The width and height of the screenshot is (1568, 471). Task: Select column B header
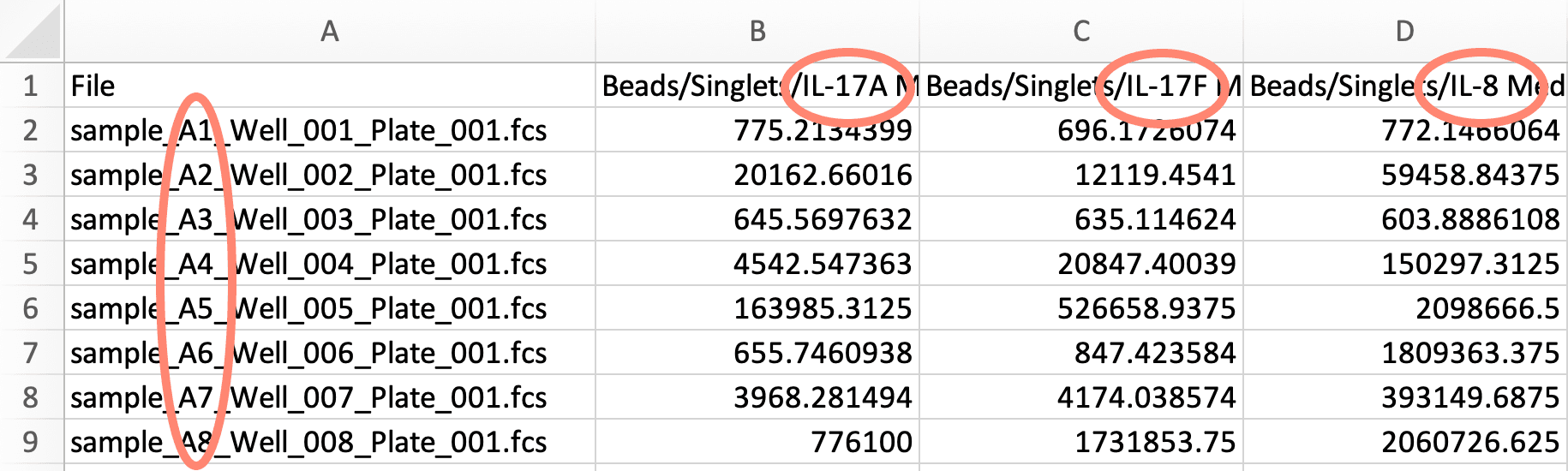pyautogui.click(x=757, y=31)
